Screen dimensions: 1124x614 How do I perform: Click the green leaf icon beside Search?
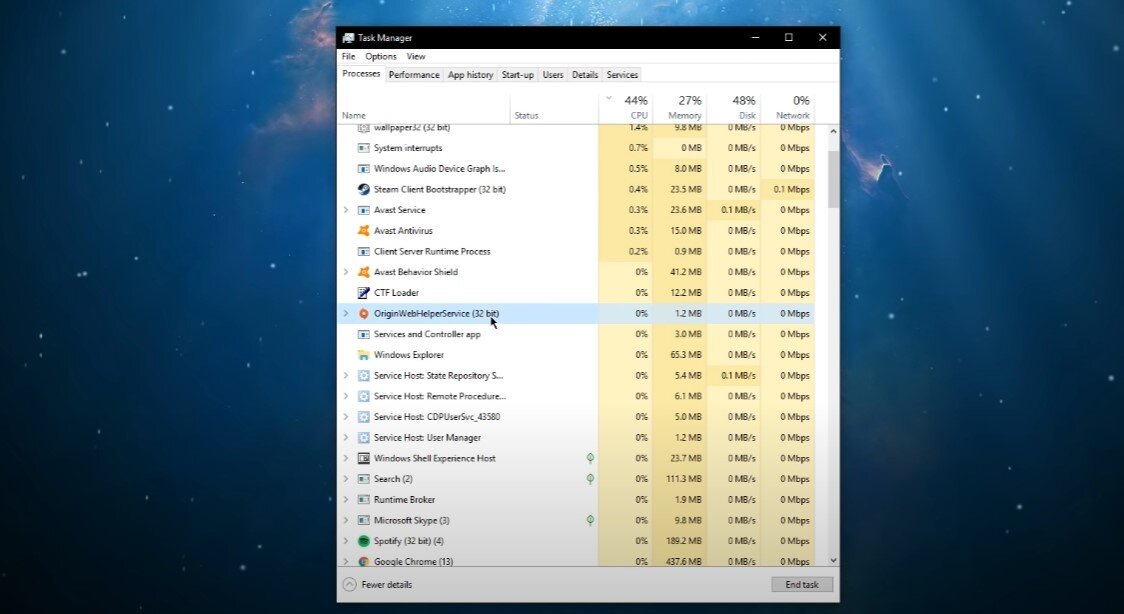pyautogui.click(x=590, y=479)
